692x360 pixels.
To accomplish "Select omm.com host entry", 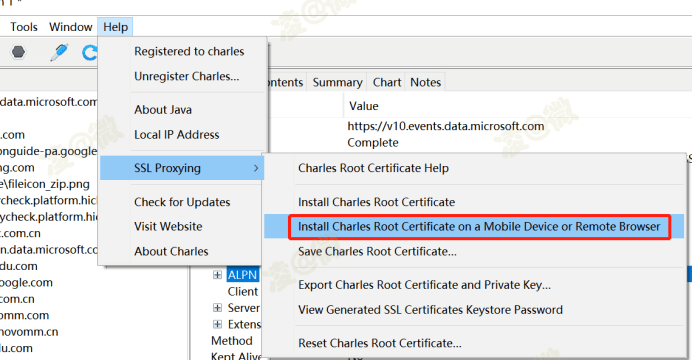I will click(x=25, y=315).
